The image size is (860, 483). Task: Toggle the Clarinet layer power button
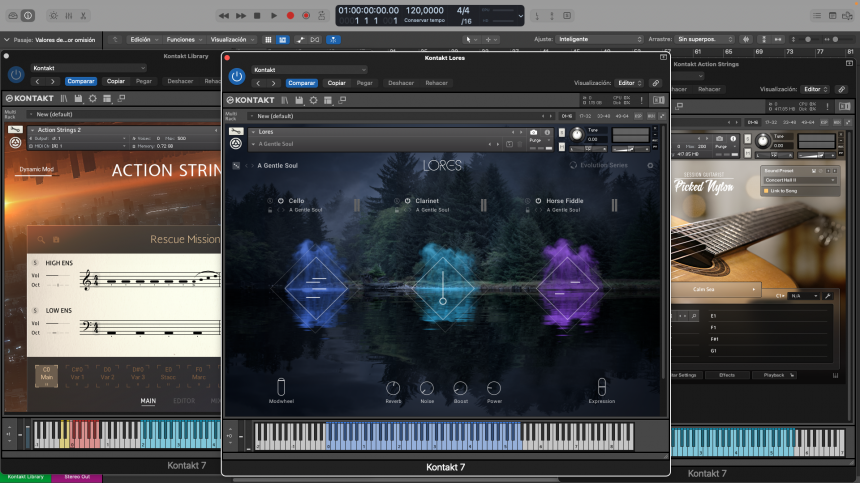pos(408,201)
